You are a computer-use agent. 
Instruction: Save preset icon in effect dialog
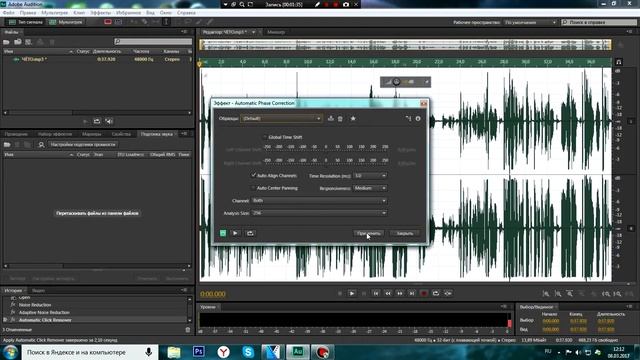(331, 118)
